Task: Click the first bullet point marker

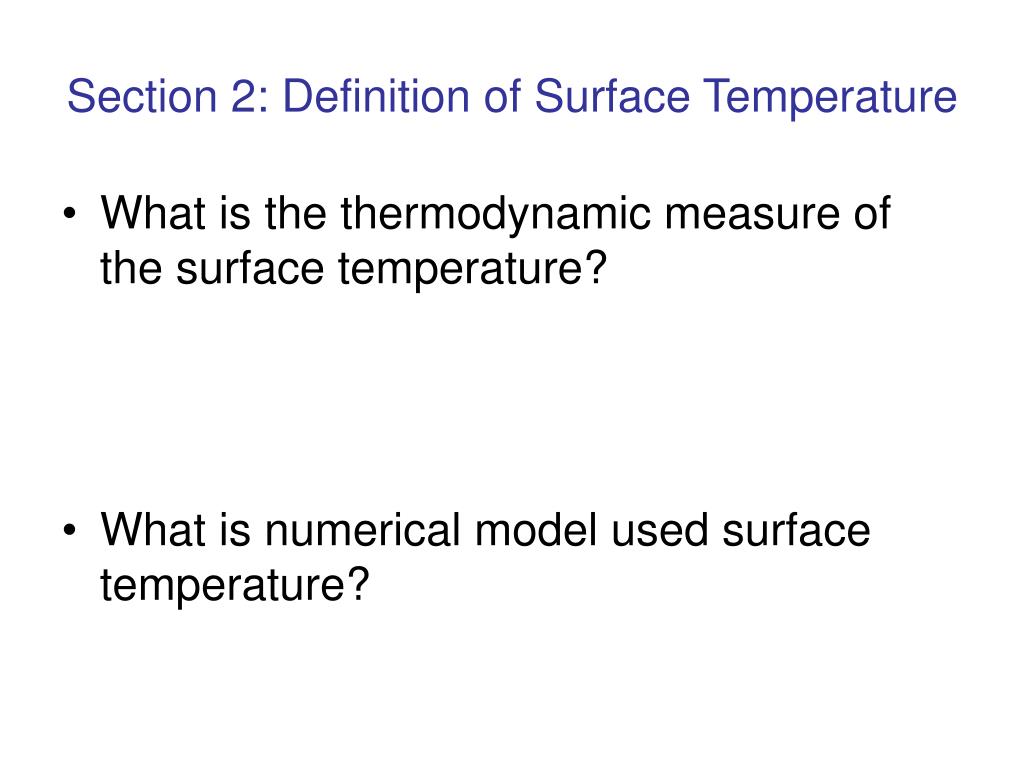Action: 70,214
